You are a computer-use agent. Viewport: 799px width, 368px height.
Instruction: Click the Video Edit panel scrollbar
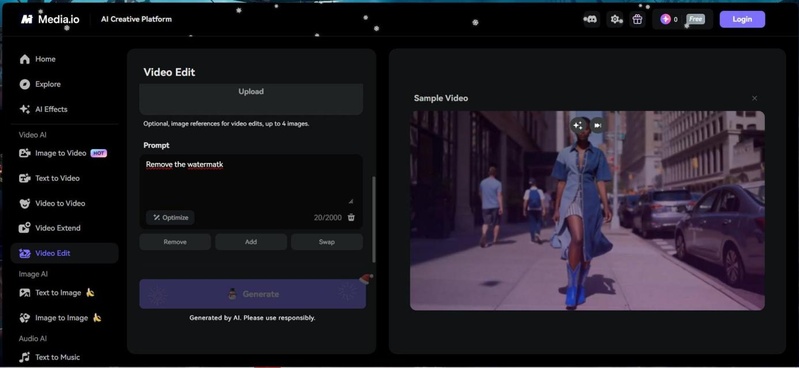click(374, 219)
